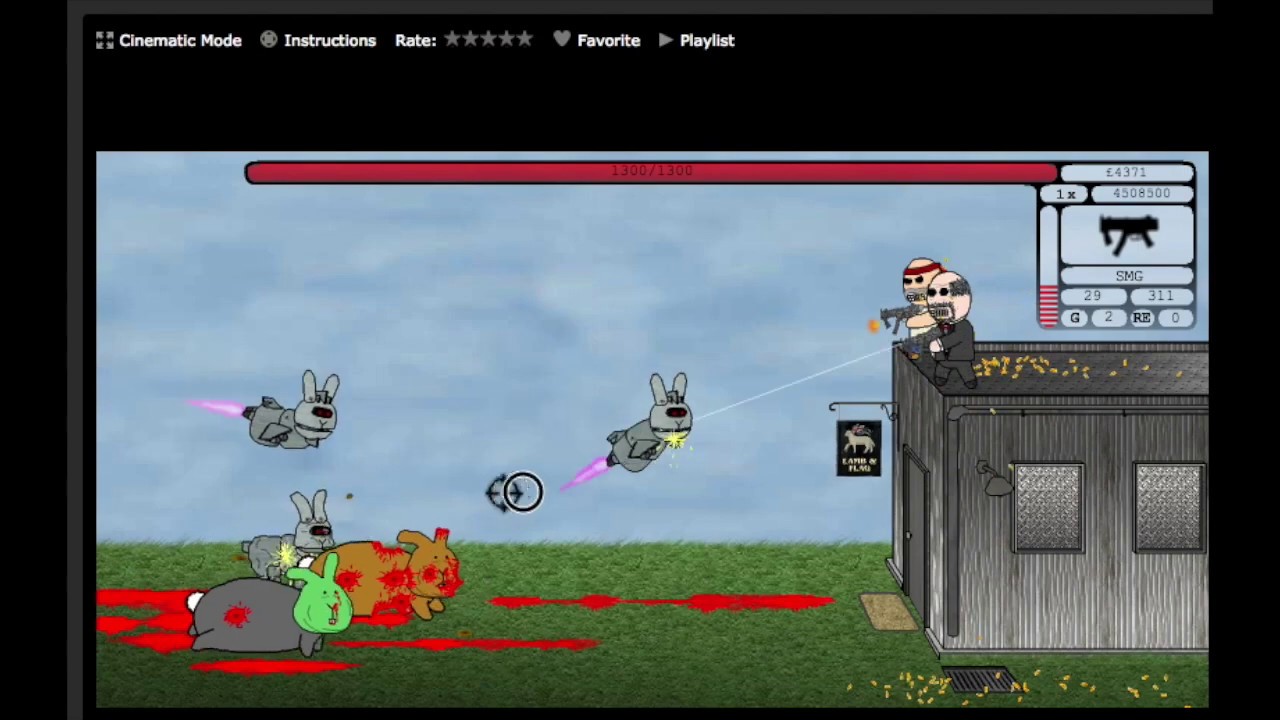Image resolution: width=1280 pixels, height=720 pixels.
Task: Click the G grenade icon
Action: coord(1075,318)
